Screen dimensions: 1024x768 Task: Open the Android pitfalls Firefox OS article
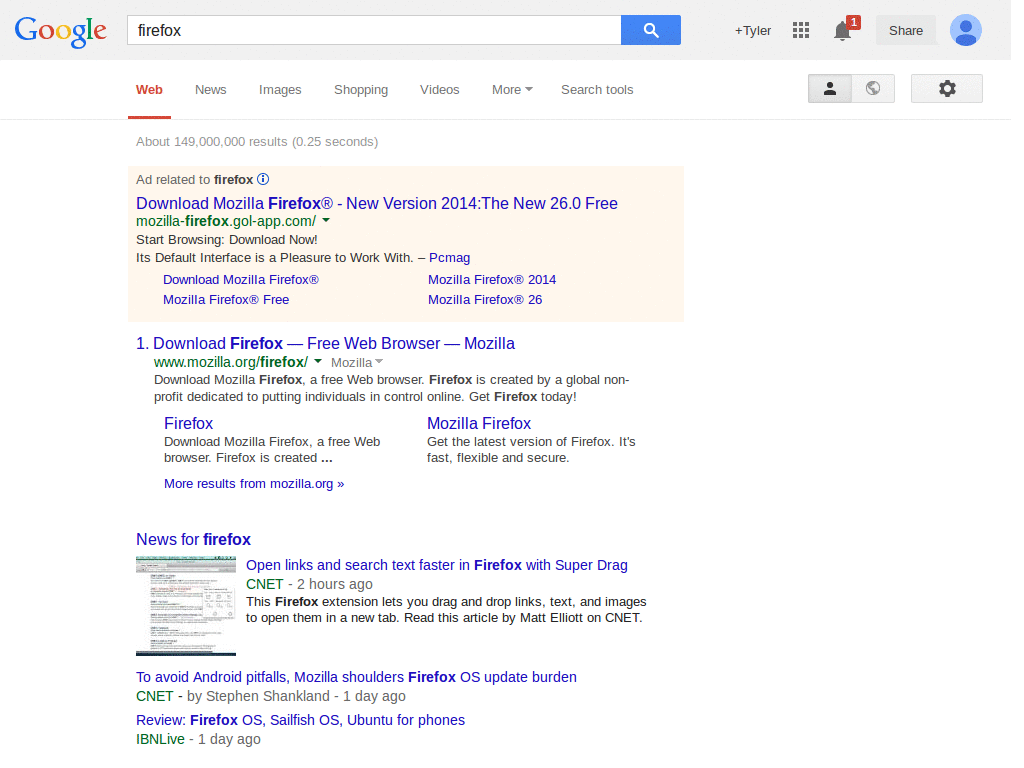356,677
